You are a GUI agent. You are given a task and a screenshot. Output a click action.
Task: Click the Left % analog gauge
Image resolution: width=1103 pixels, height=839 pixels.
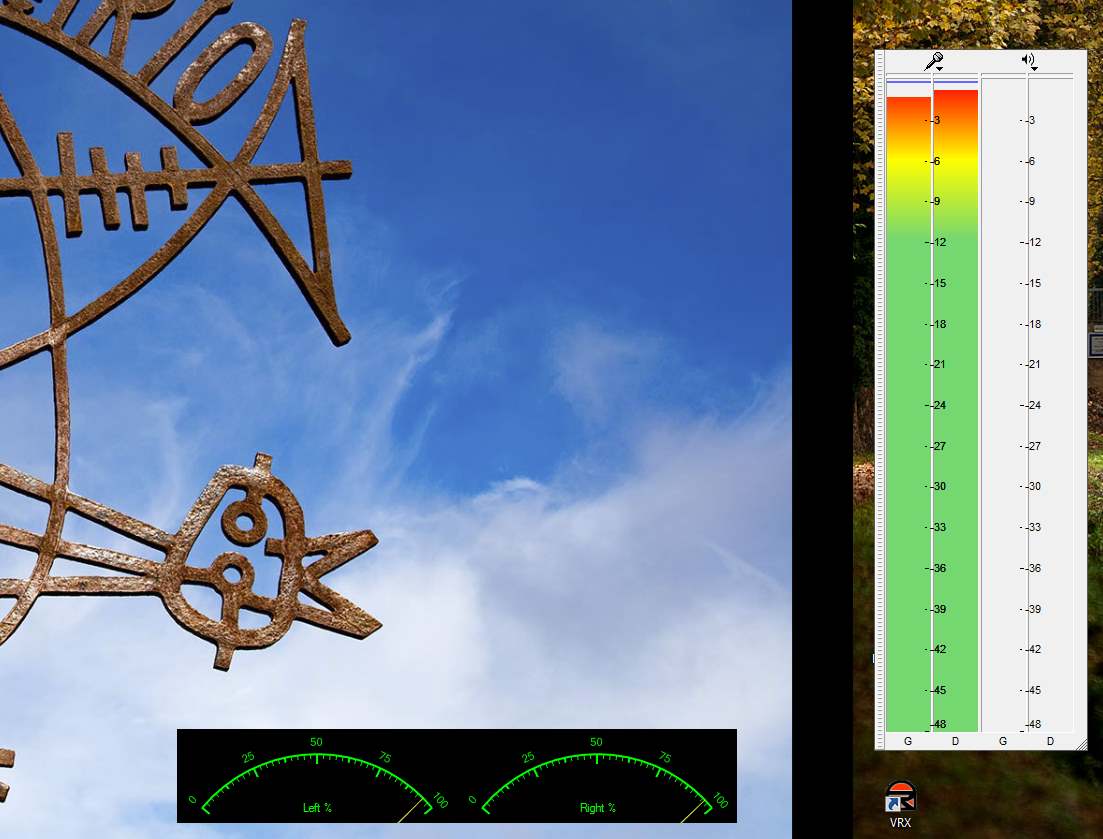[x=317, y=778]
